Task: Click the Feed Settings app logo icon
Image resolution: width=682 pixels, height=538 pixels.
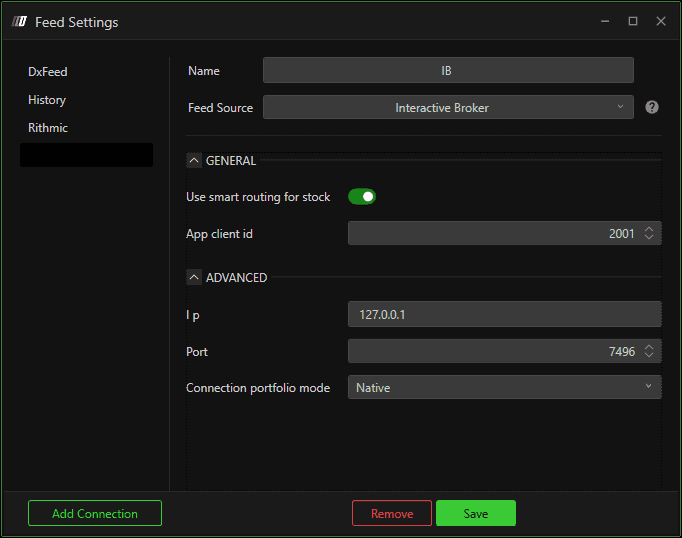Action: (19, 21)
